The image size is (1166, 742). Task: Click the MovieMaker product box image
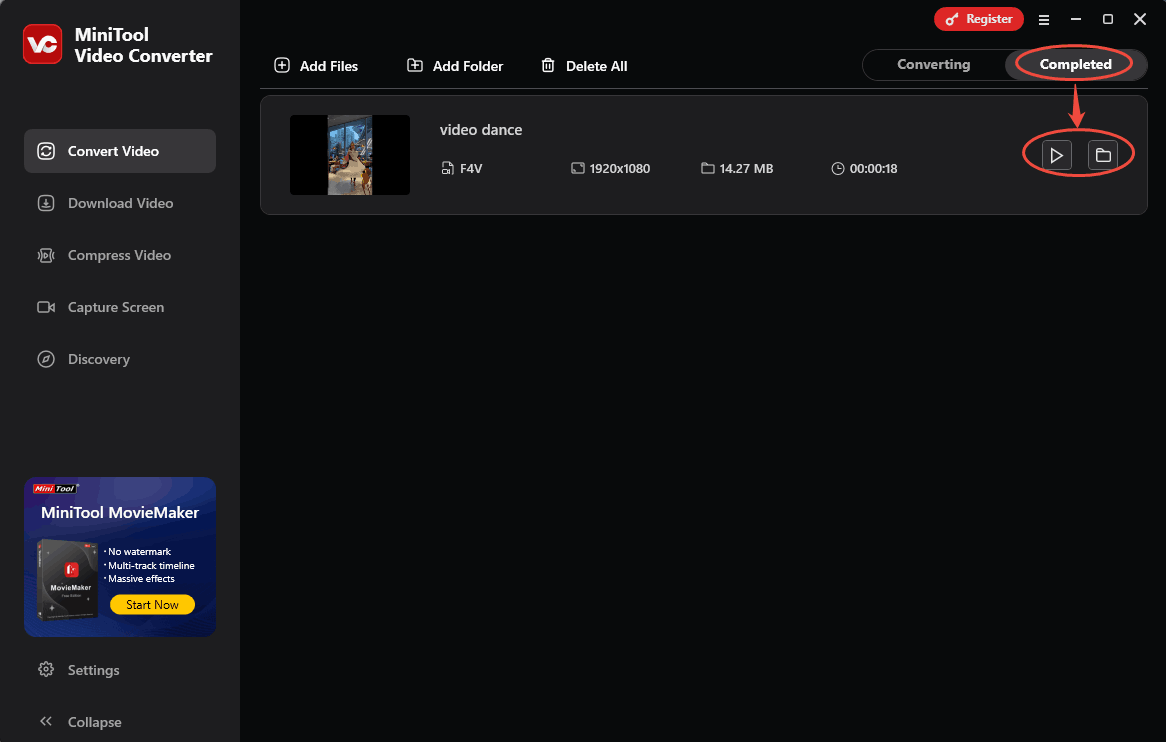(68, 579)
